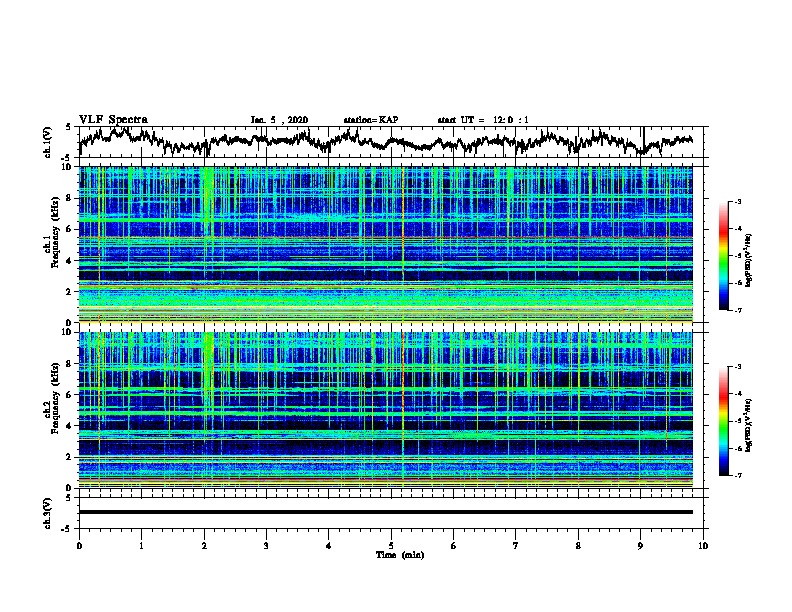The height and width of the screenshot is (612, 792).
Task: Click the time axis end label "10"
Action: pos(703,546)
